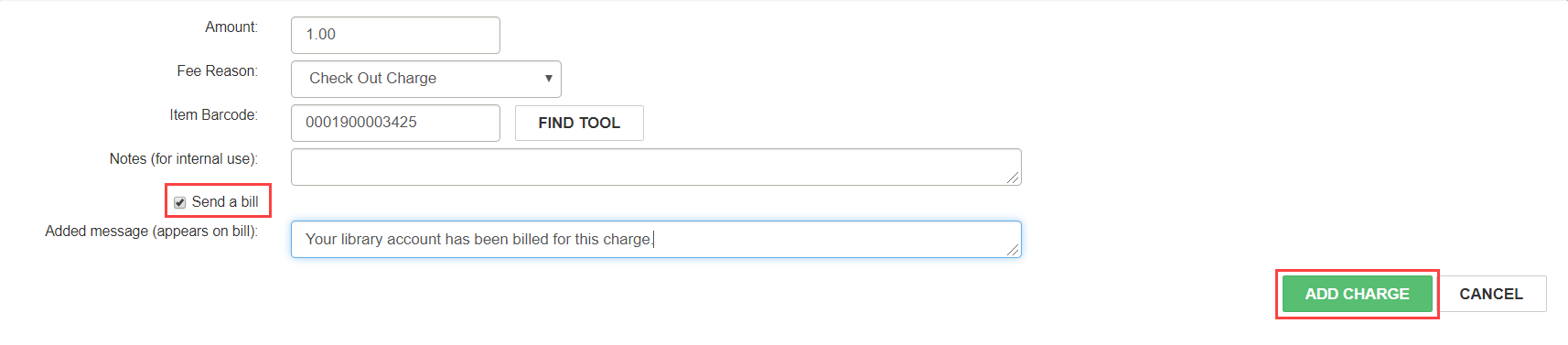Screen dimensions: 1568x345
Task: Click the arrow beside Check Out Charge
Action: 548,79
